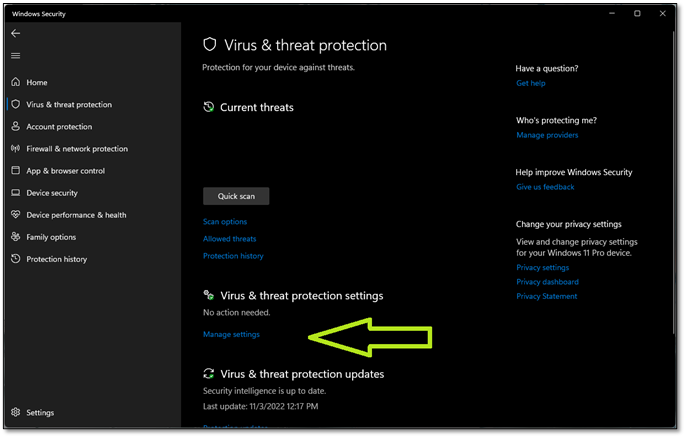Select Virus & threat protection in sidebar
Image resolution: width=686 pixels, height=438 pixels.
(69, 104)
